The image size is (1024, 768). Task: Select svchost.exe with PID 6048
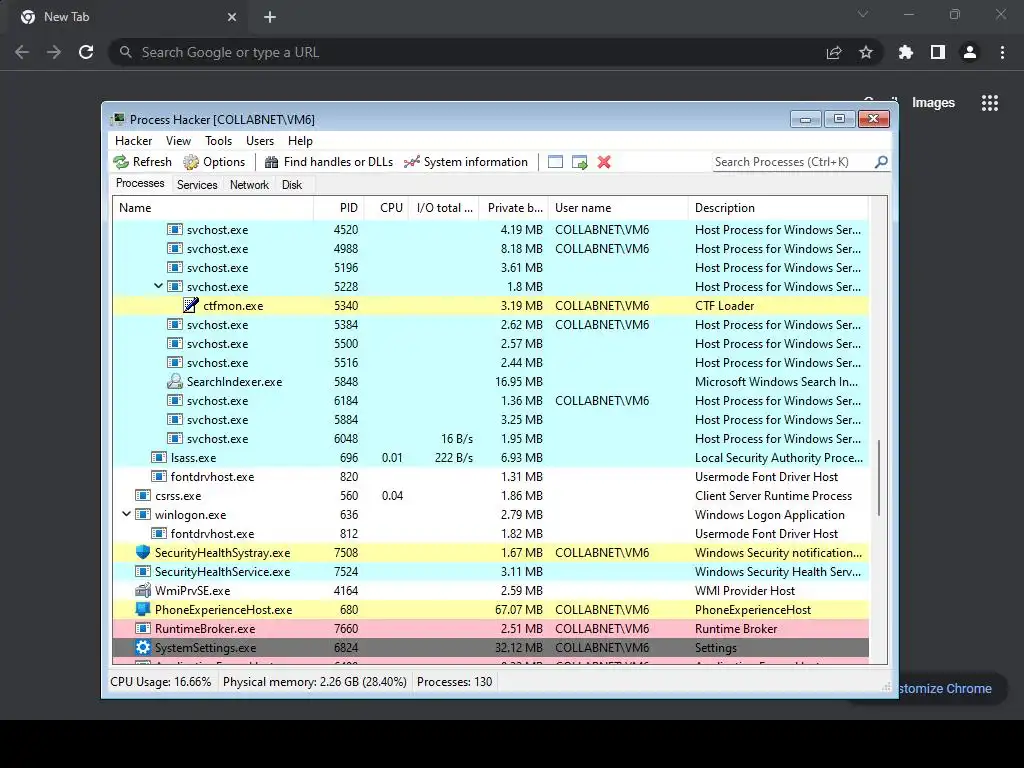pos(491,438)
